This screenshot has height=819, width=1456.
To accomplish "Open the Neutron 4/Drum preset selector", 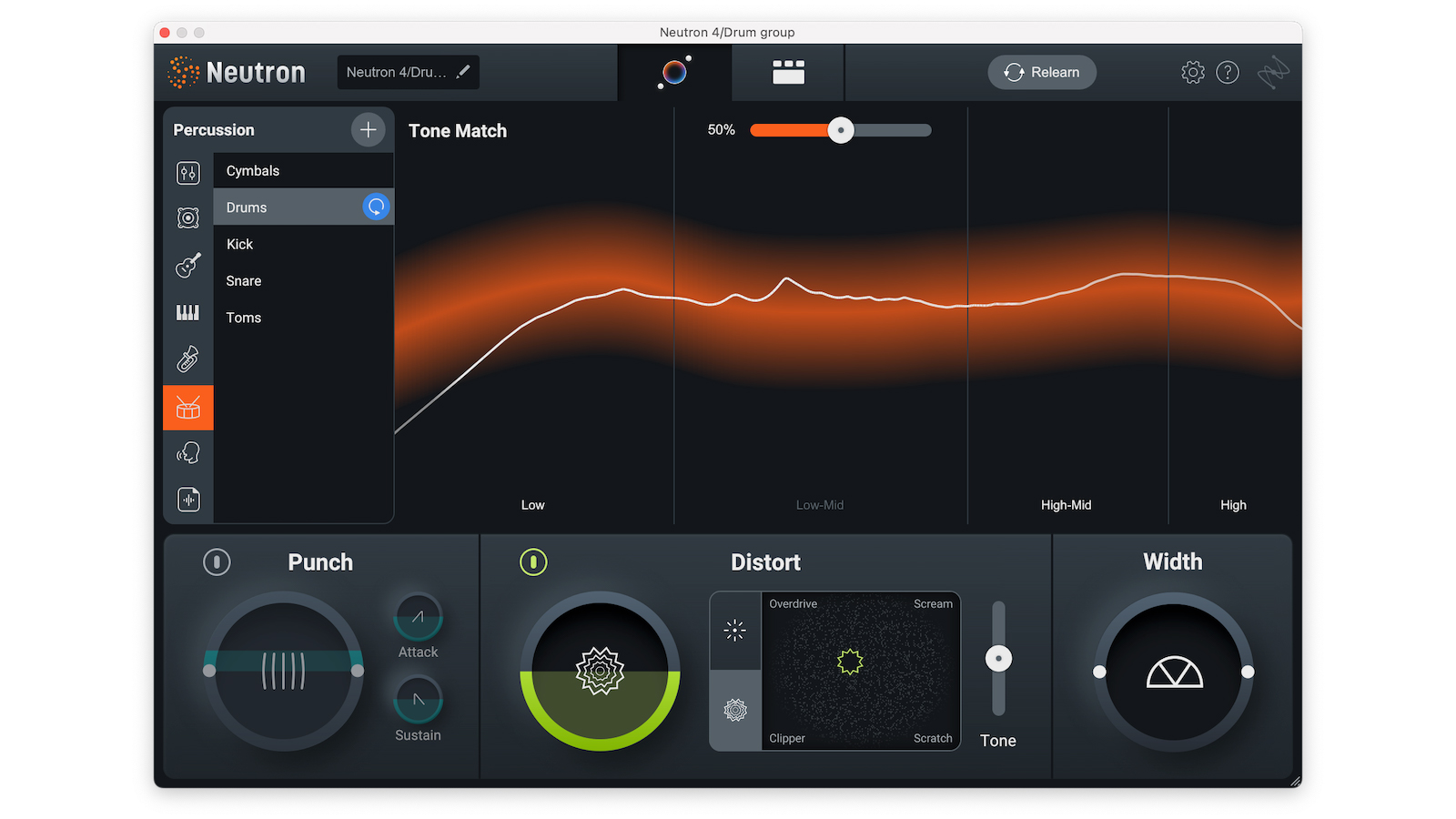I will [x=408, y=72].
